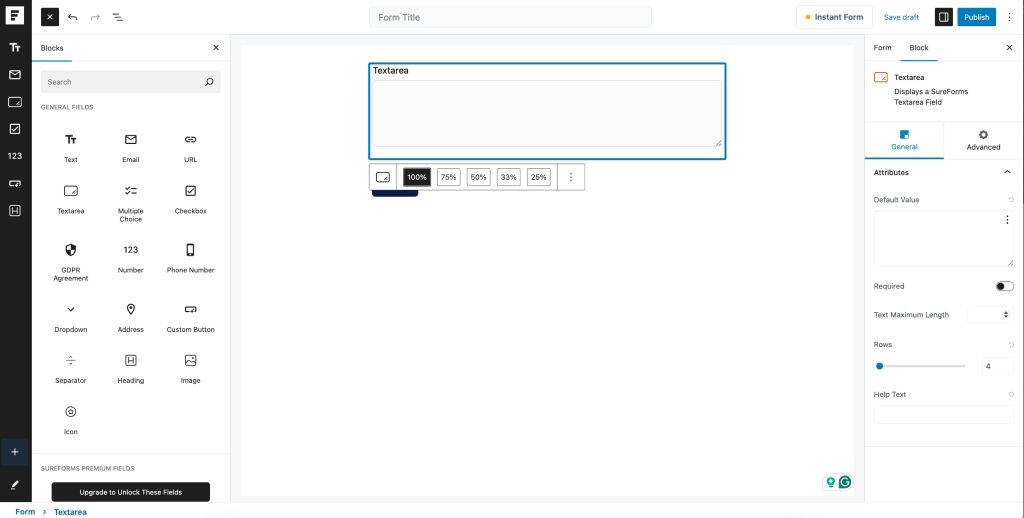Click Save draft link
Image resolution: width=1024 pixels, height=518 pixels.
(901, 17)
